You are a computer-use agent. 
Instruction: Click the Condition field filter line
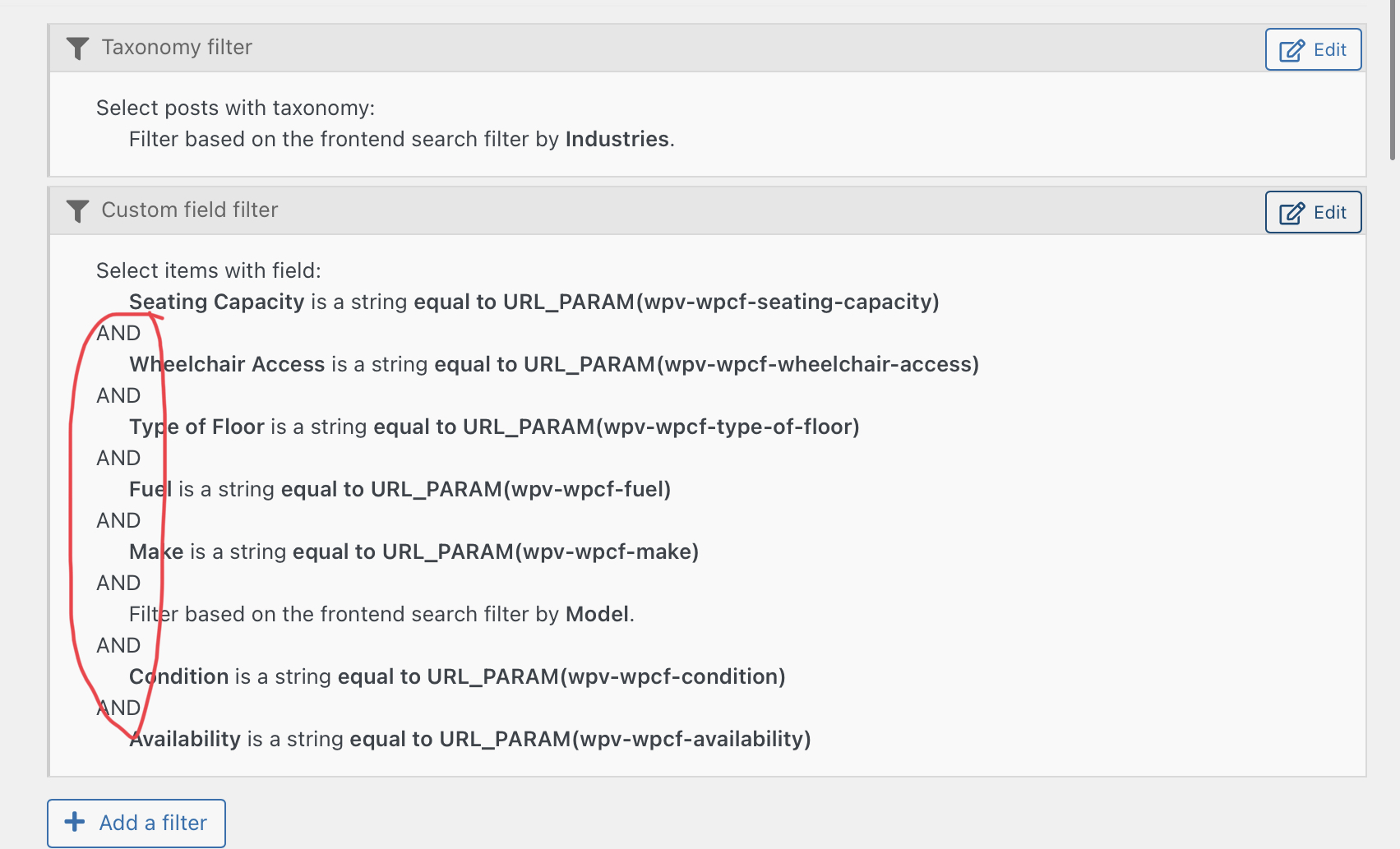[x=457, y=677]
